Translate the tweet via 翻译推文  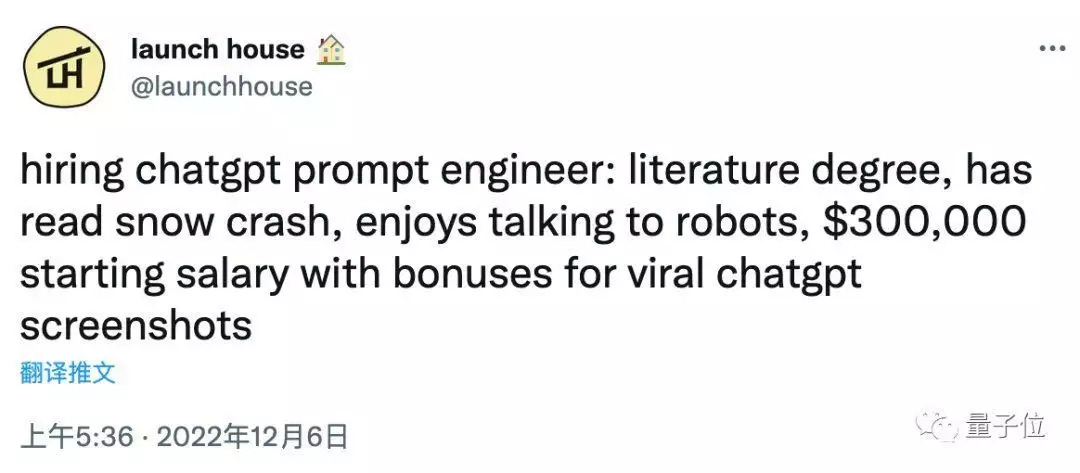pos(68,374)
